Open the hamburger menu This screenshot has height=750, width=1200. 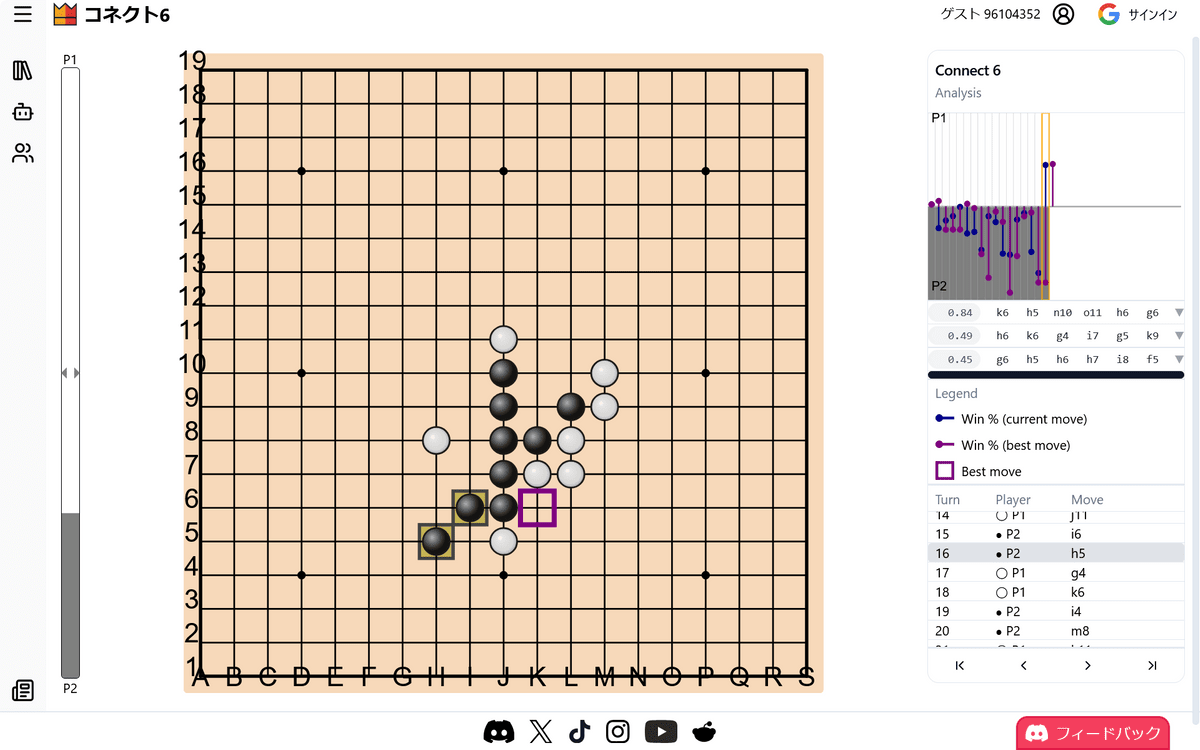(22, 14)
